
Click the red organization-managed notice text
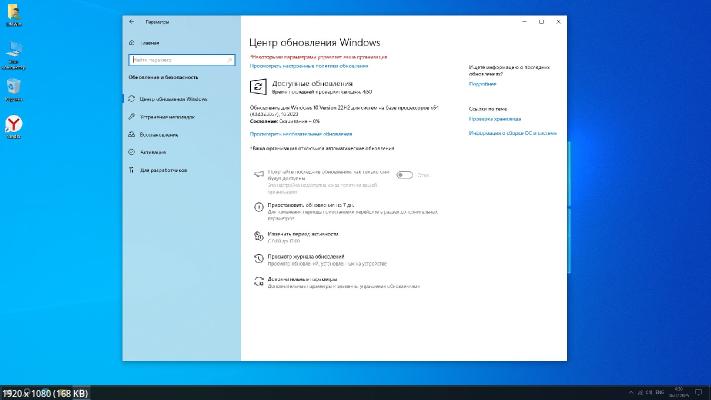coord(318,57)
